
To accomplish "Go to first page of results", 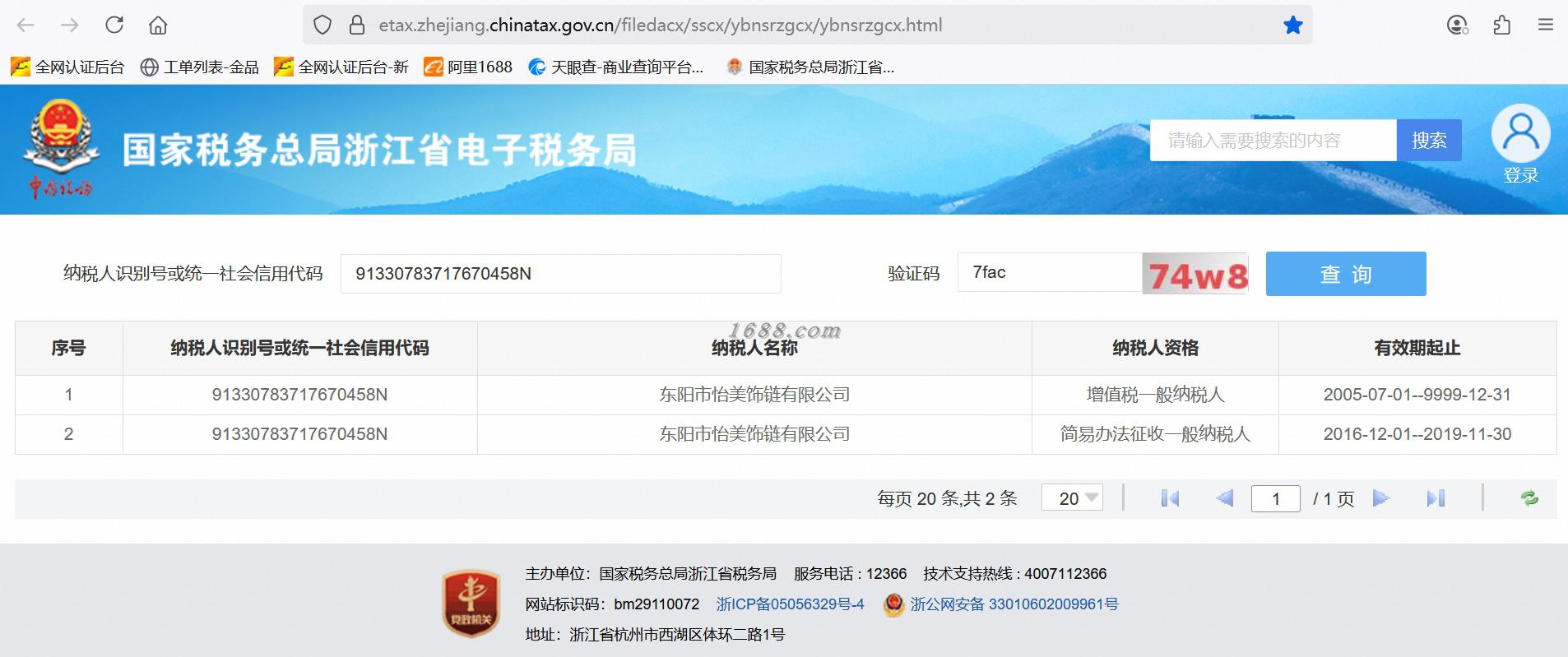I will coord(1170,498).
